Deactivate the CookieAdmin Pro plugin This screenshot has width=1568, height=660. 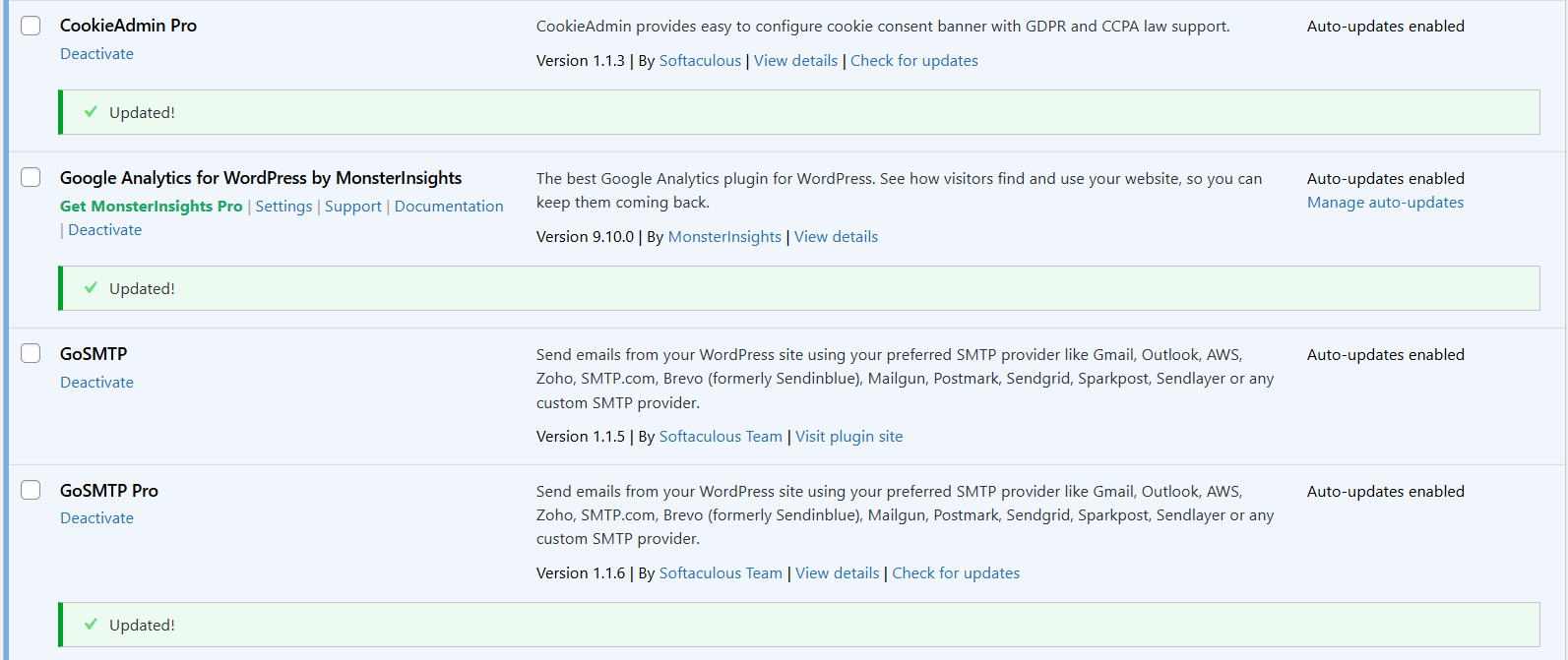point(96,54)
